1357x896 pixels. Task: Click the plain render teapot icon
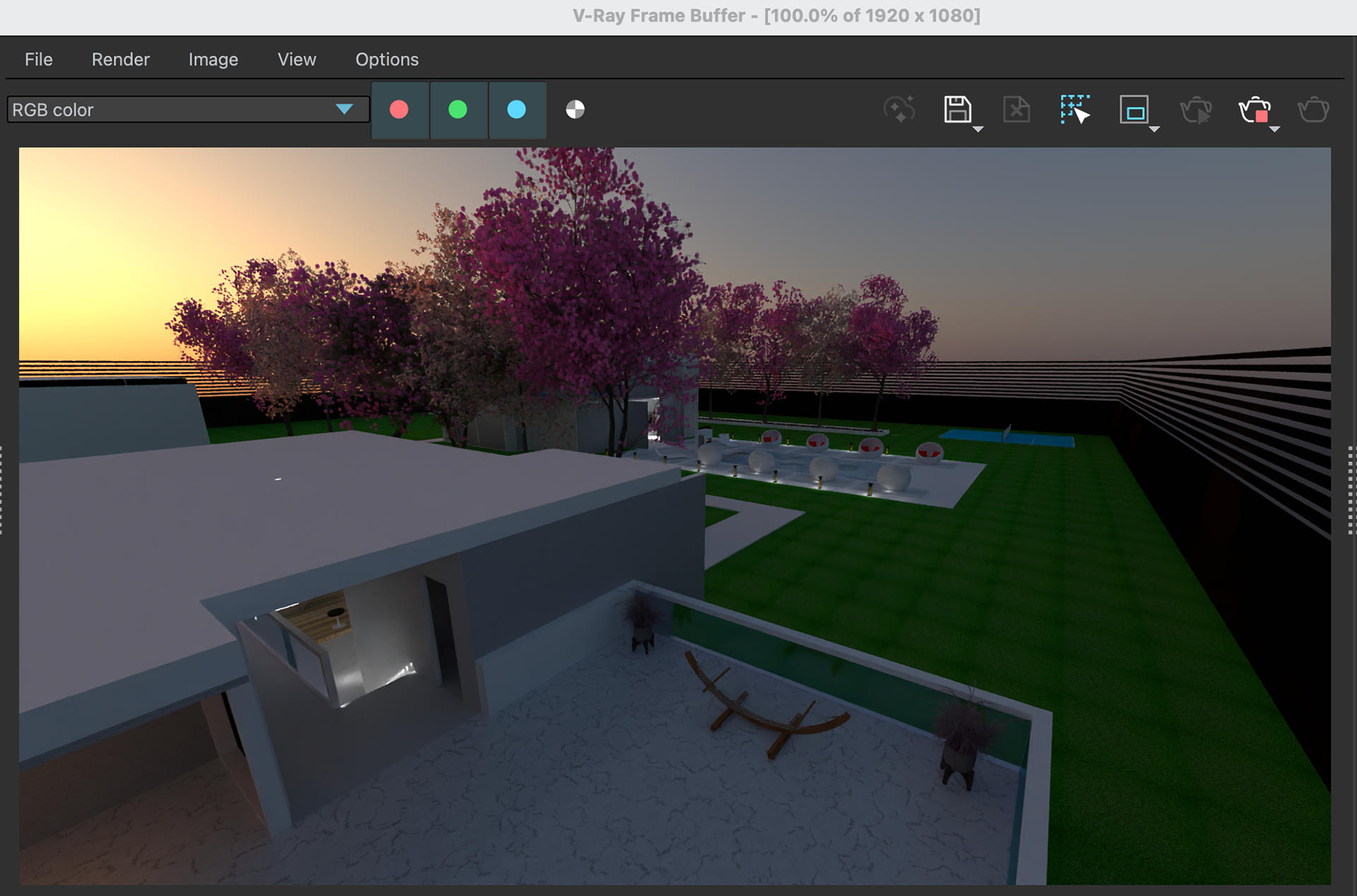(x=1313, y=110)
